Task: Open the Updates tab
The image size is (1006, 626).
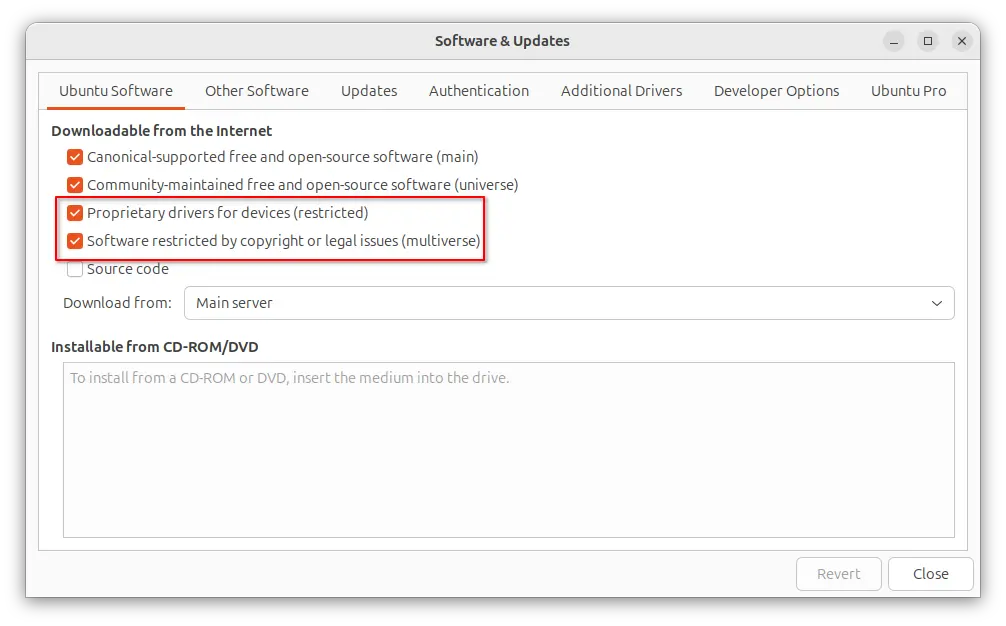Action: coord(369,91)
